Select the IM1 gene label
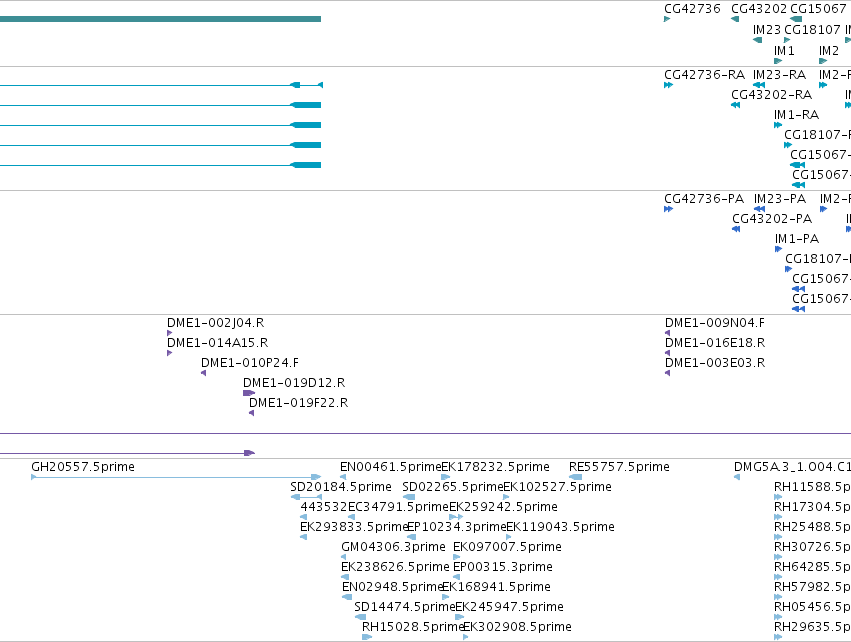 click(x=784, y=51)
